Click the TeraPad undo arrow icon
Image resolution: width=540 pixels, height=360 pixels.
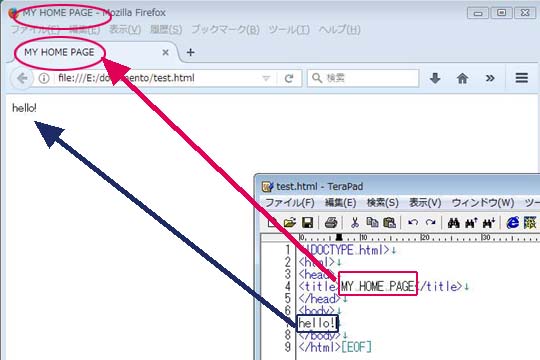coord(413,223)
